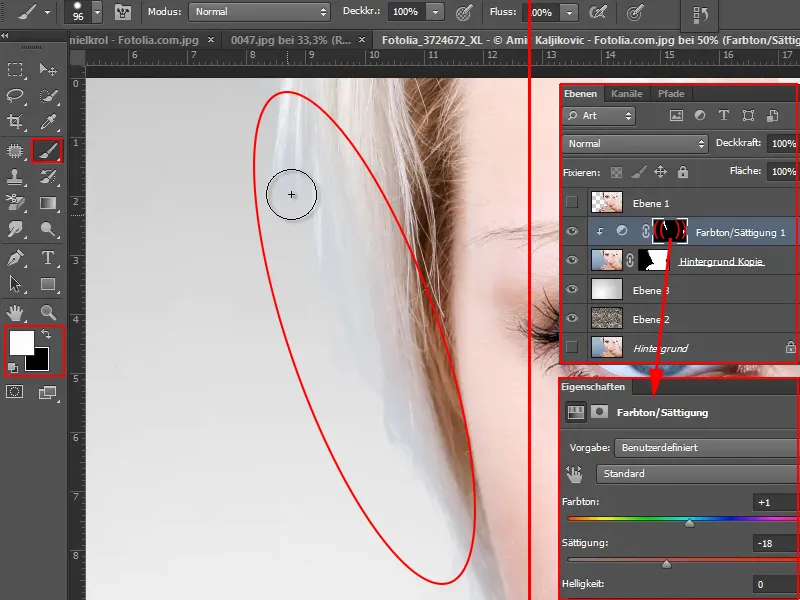This screenshot has height=600, width=800.
Task: Open the layer blend mode Normal dropdown
Action: coord(635,144)
